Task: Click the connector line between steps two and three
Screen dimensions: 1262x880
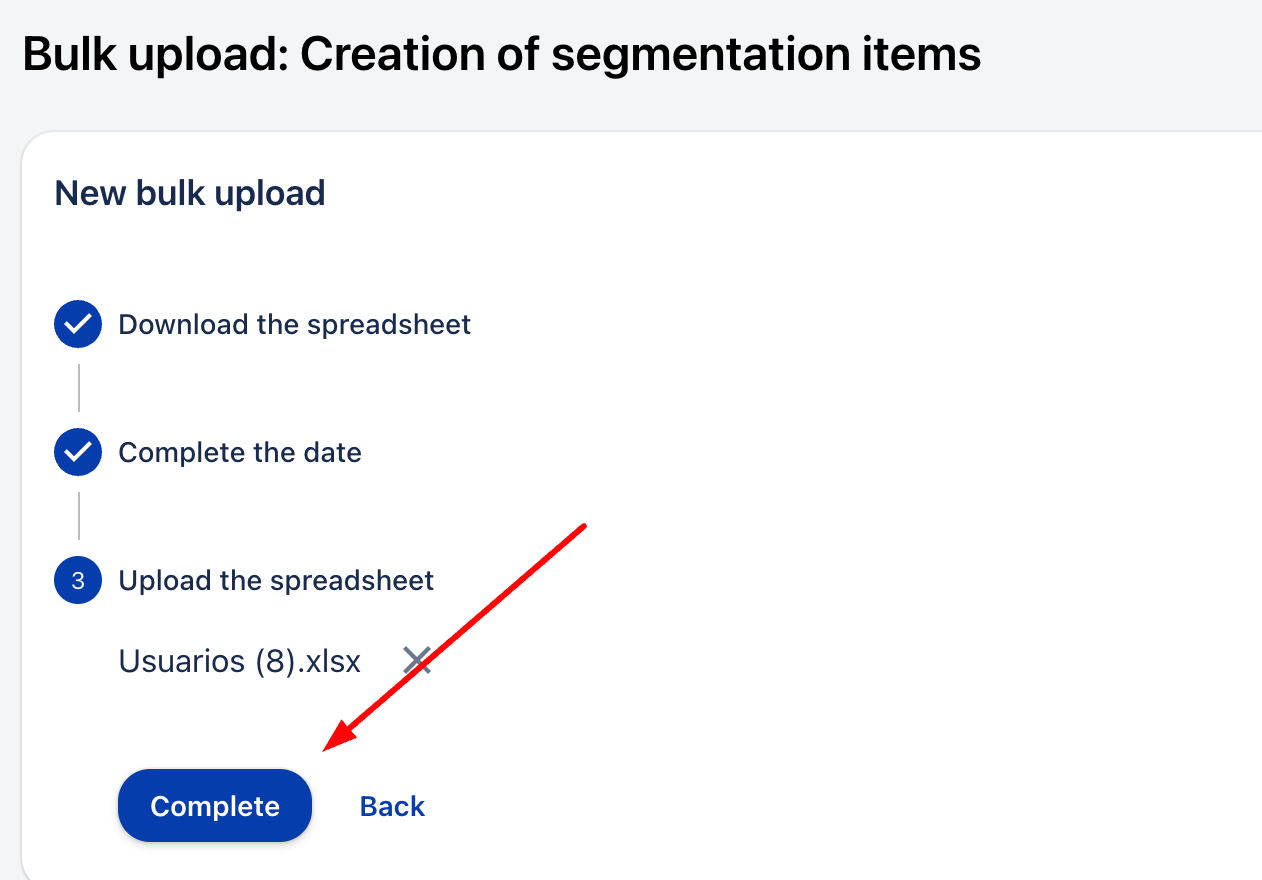Action: click(x=78, y=516)
